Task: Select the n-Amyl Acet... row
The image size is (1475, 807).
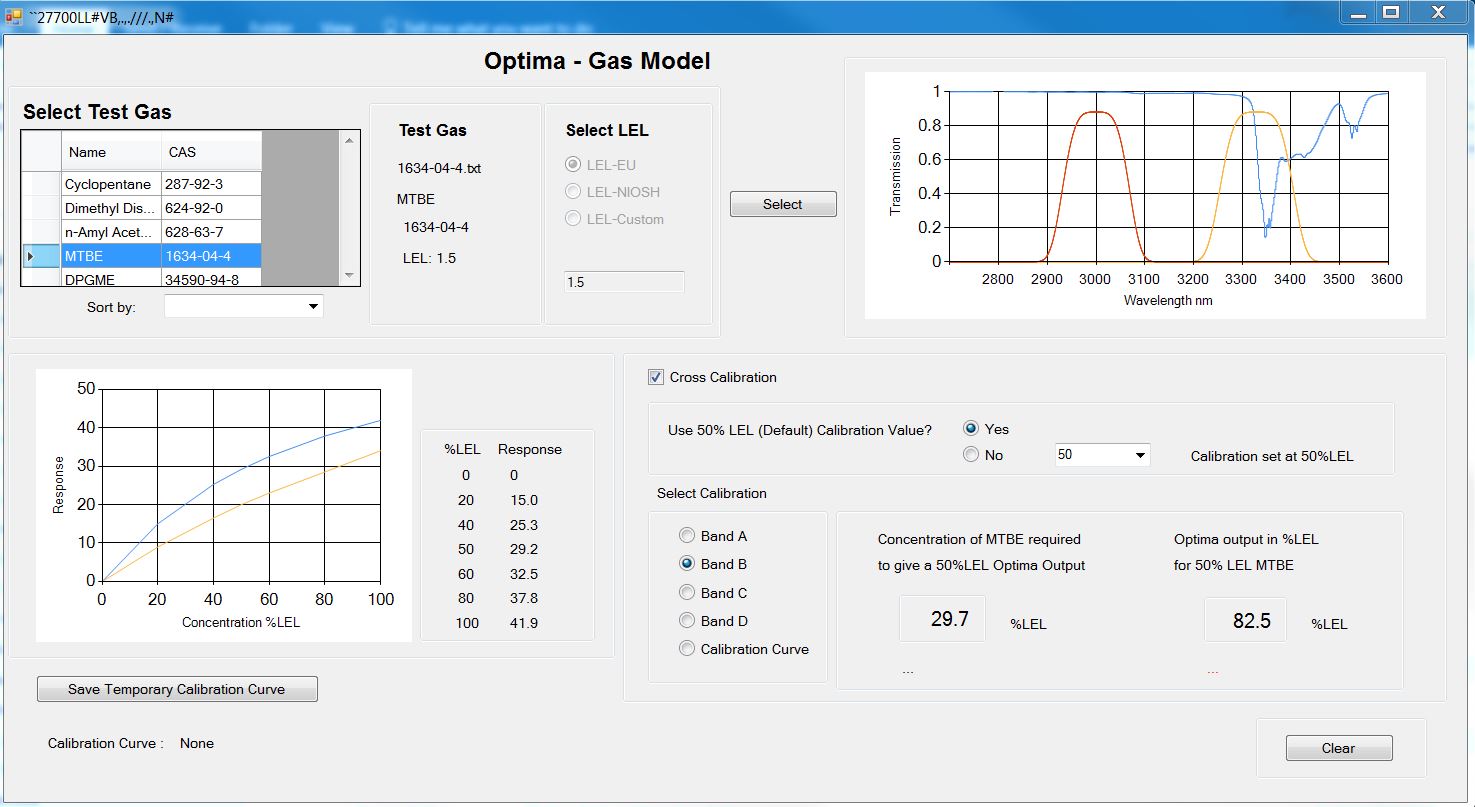Action: 142,232
